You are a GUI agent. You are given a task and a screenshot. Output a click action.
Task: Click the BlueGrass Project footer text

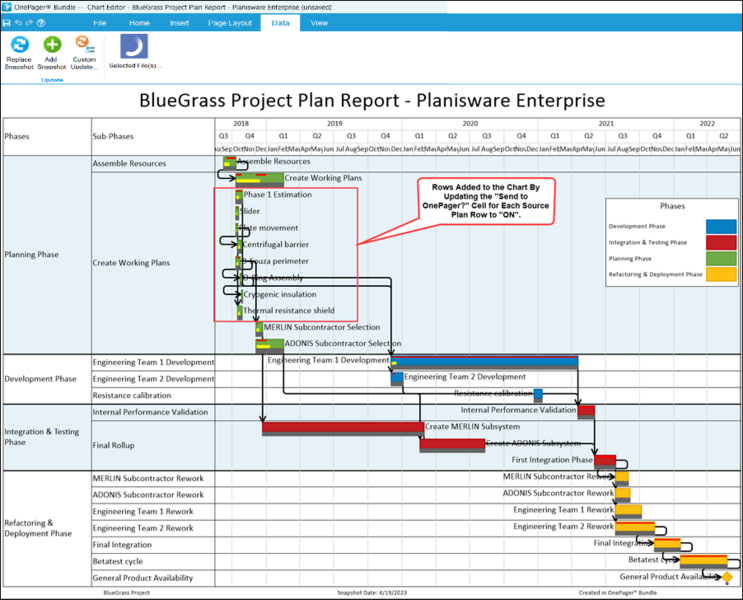(x=127, y=592)
